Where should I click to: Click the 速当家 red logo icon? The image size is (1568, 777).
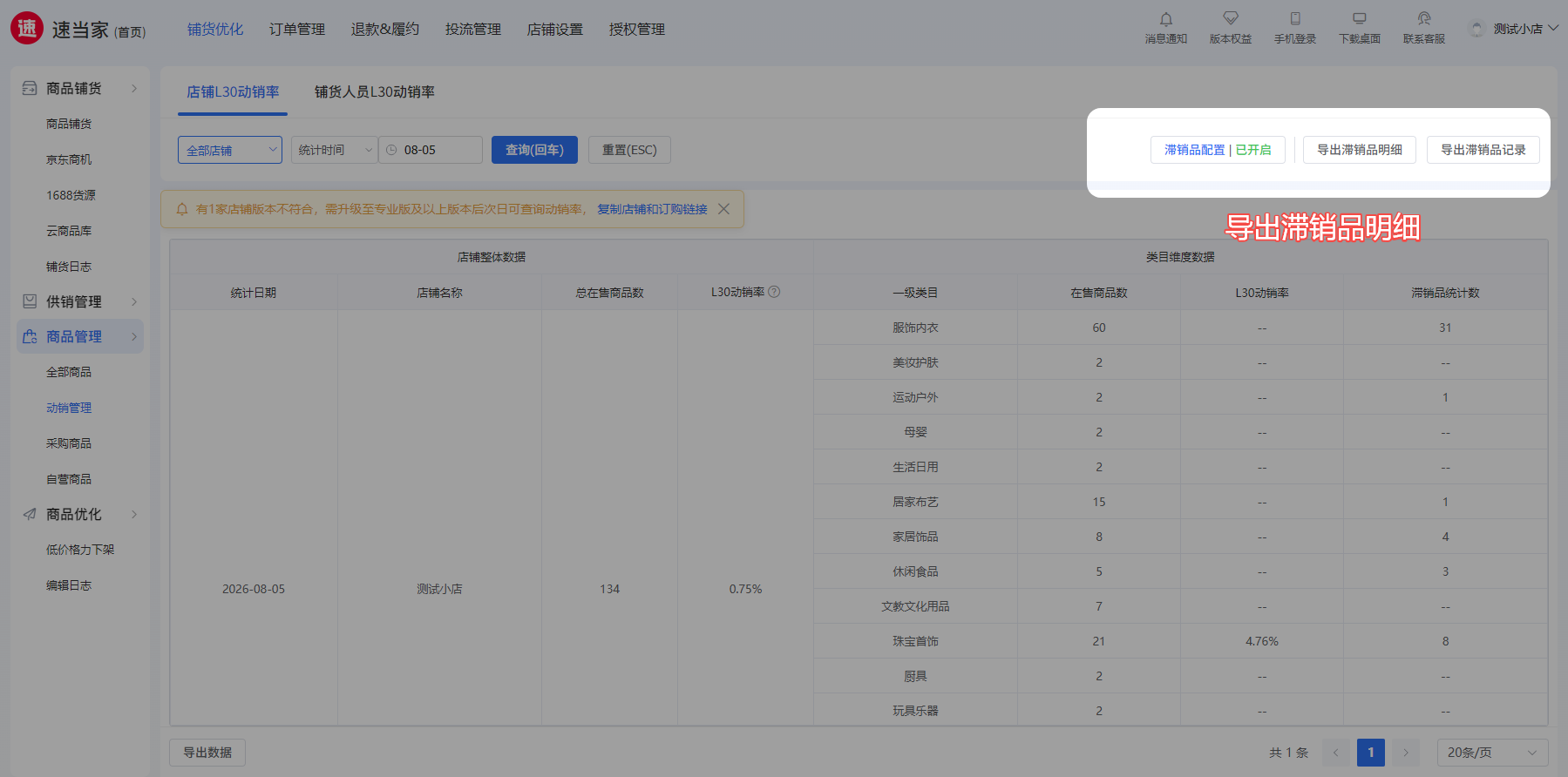27,29
